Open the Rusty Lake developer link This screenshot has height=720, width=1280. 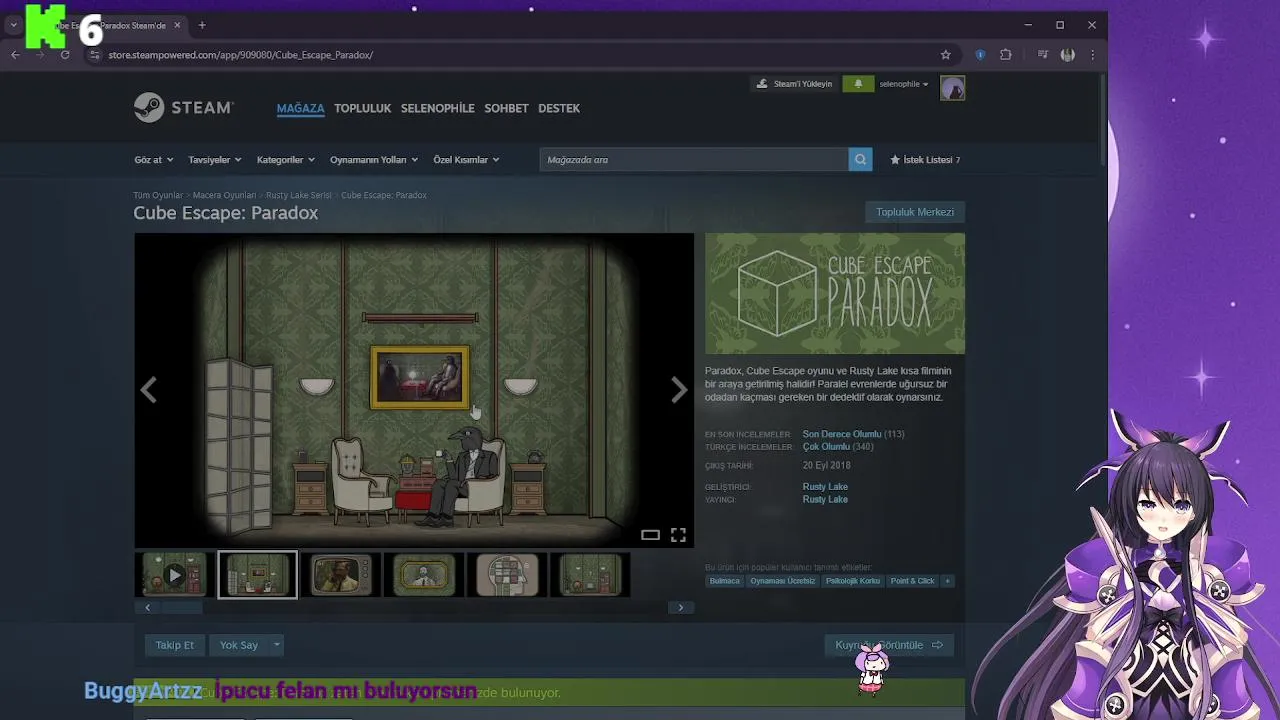(x=825, y=487)
